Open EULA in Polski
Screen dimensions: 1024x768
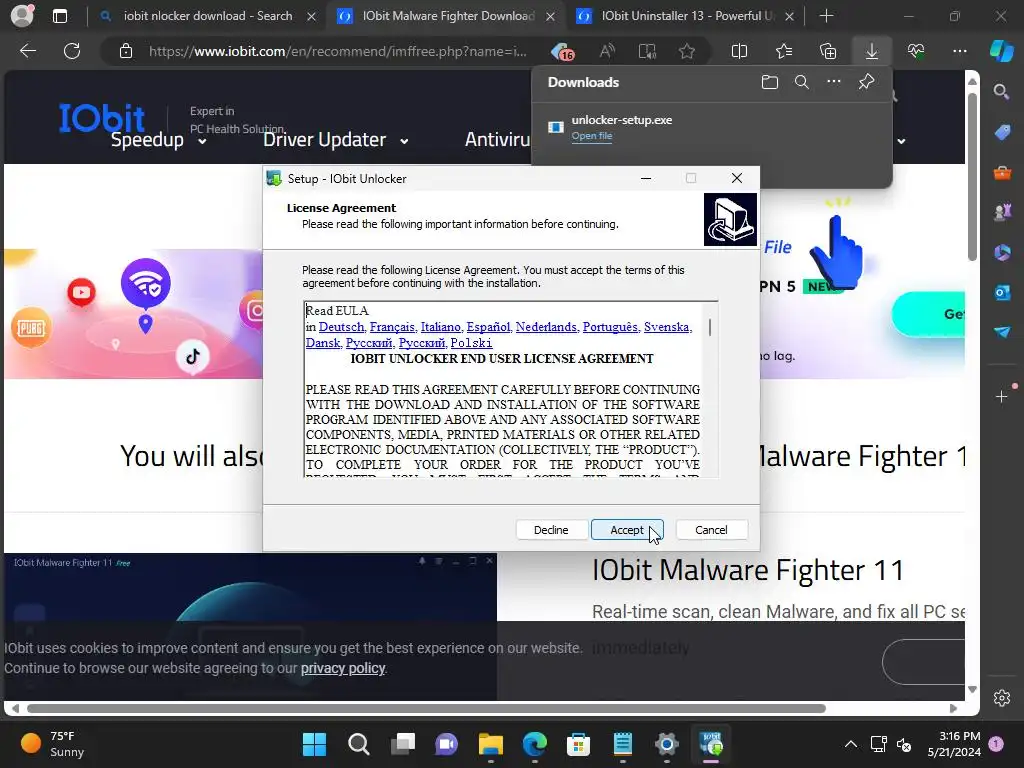[x=471, y=343]
